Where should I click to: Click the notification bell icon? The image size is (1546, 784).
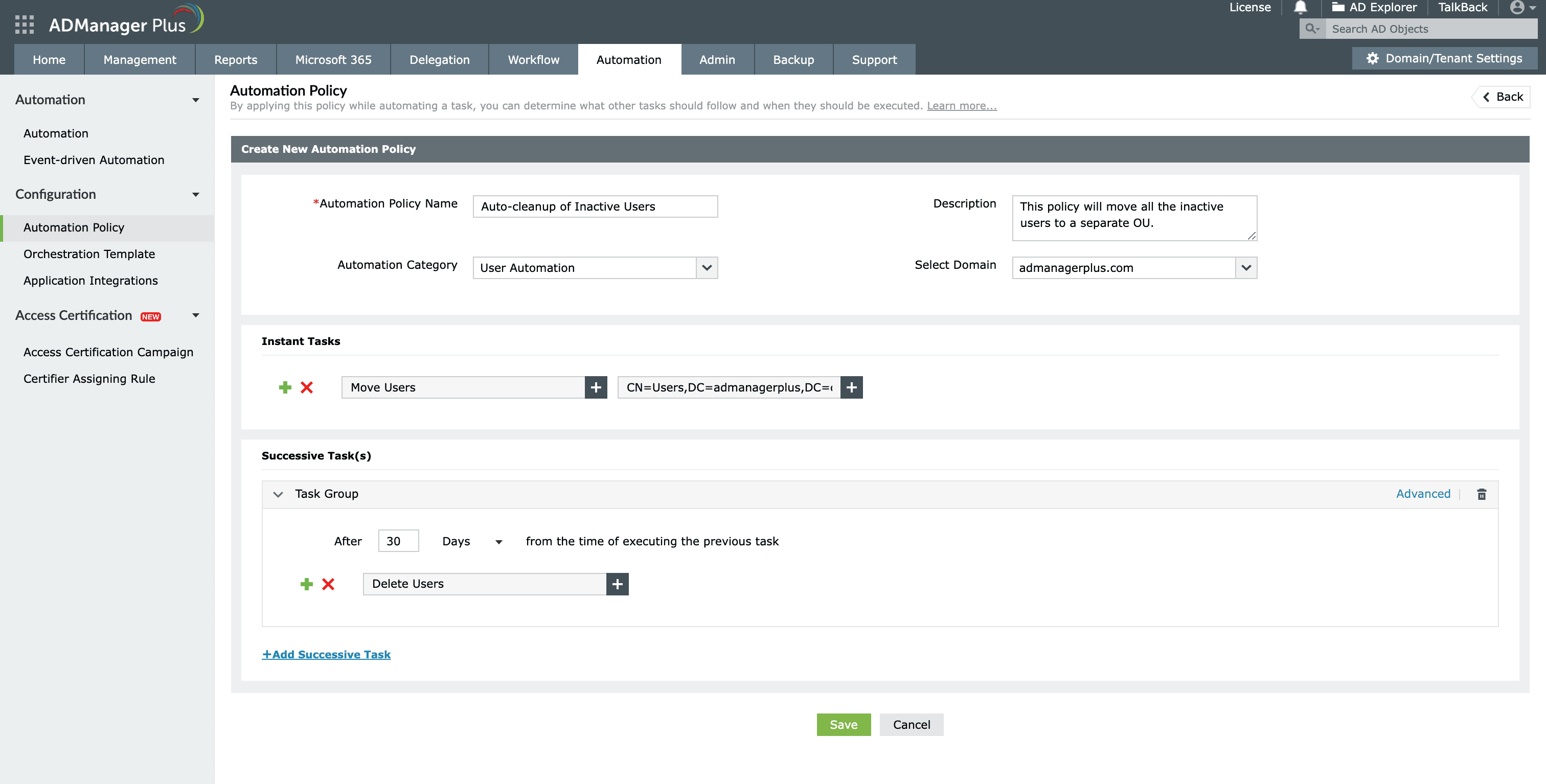pyautogui.click(x=1300, y=7)
